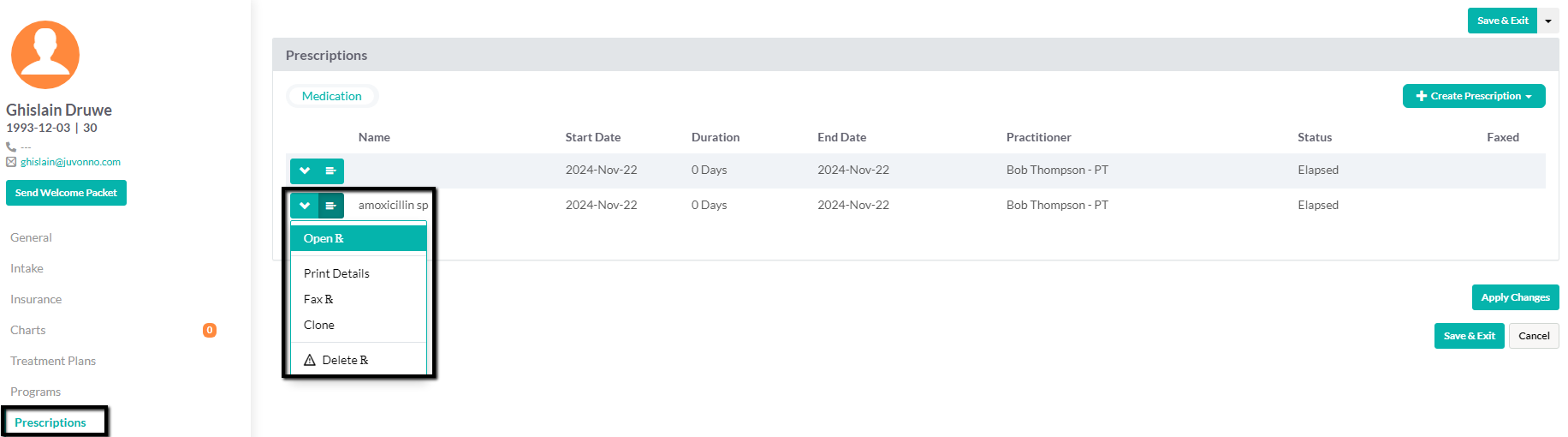The image size is (1568, 437).
Task: Click the patient avatar profile icon
Action: coord(45,55)
